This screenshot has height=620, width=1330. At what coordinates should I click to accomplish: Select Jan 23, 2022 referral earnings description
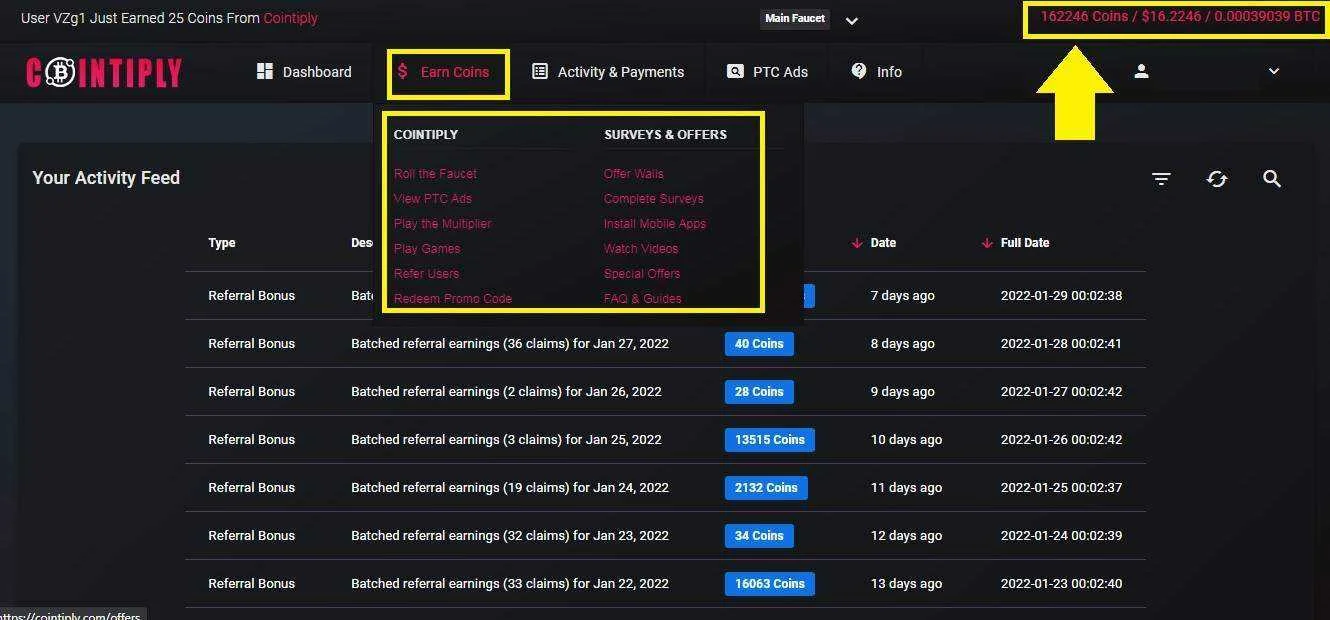pos(510,536)
